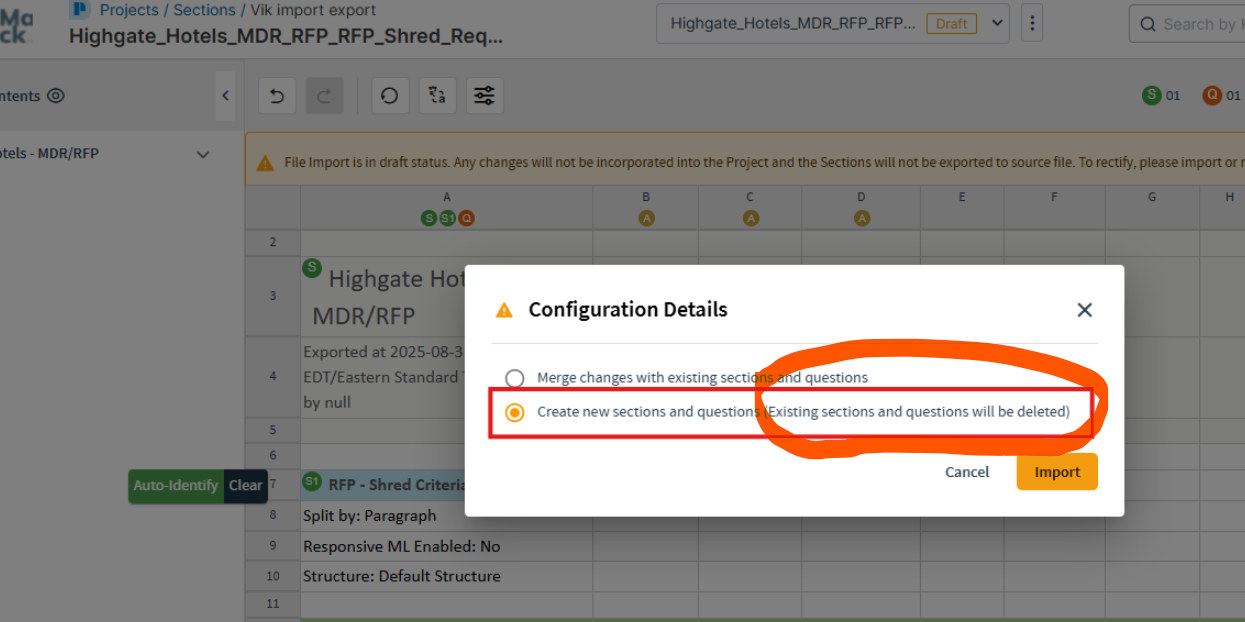This screenshot has width=1245, height=622.
Task: Click the blue project icon in breadcrumb
Action: click(79, 10)
